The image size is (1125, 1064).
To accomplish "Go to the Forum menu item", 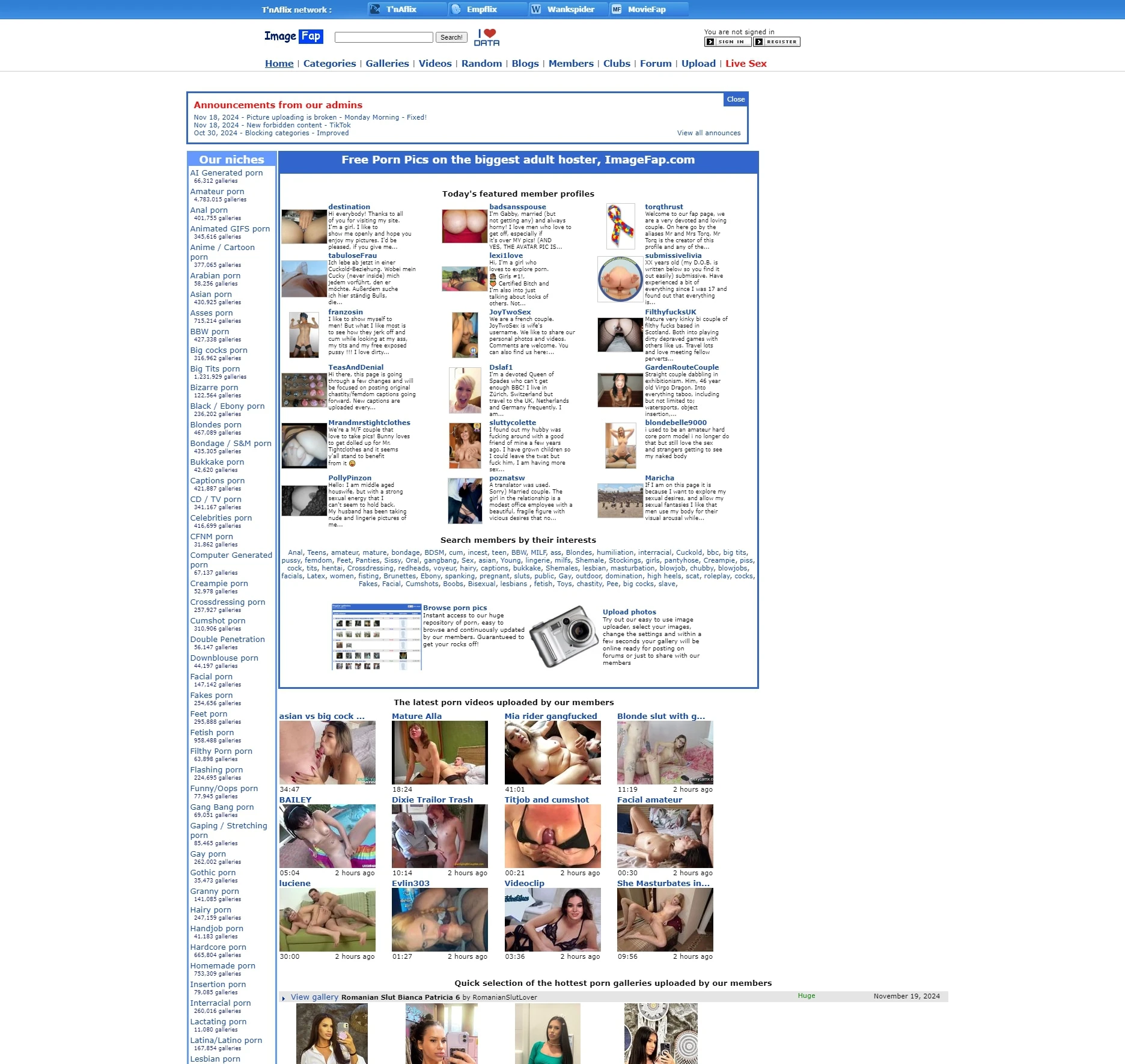I will click(x=656, y=64).
